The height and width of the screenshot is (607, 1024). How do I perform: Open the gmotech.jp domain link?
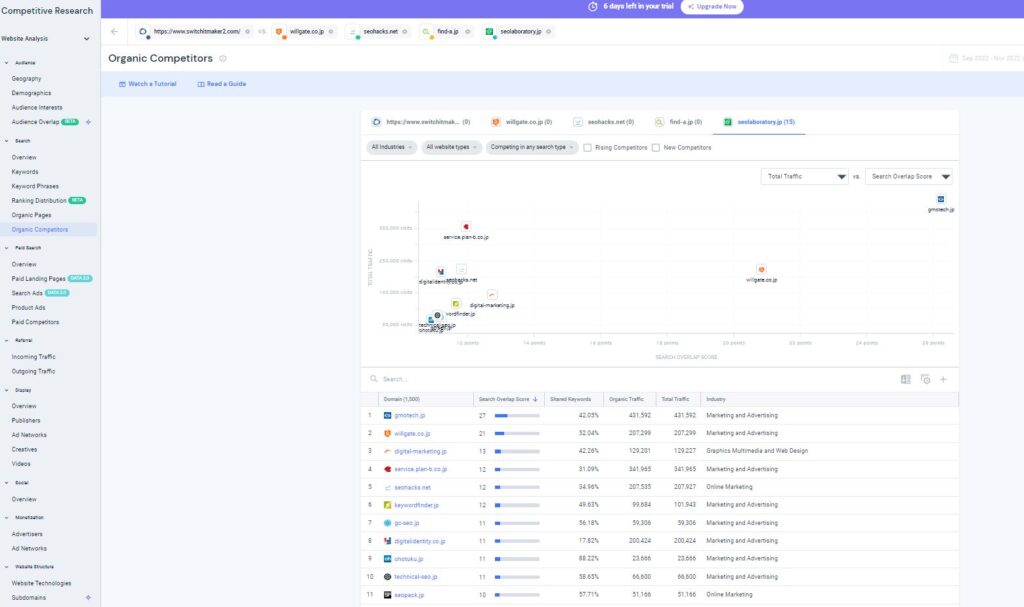click(x=409, y=416)
